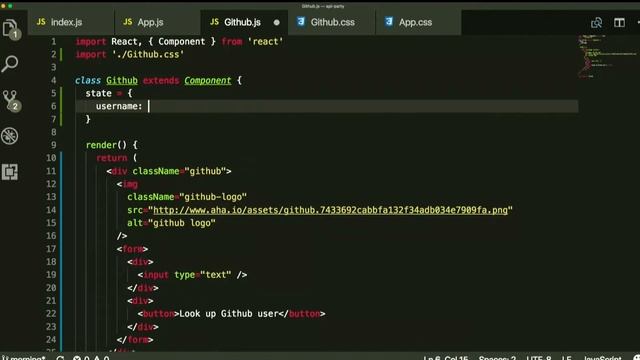
Task: Click the alt "github logo" attribute text
Action: click(x=182, y=223)
